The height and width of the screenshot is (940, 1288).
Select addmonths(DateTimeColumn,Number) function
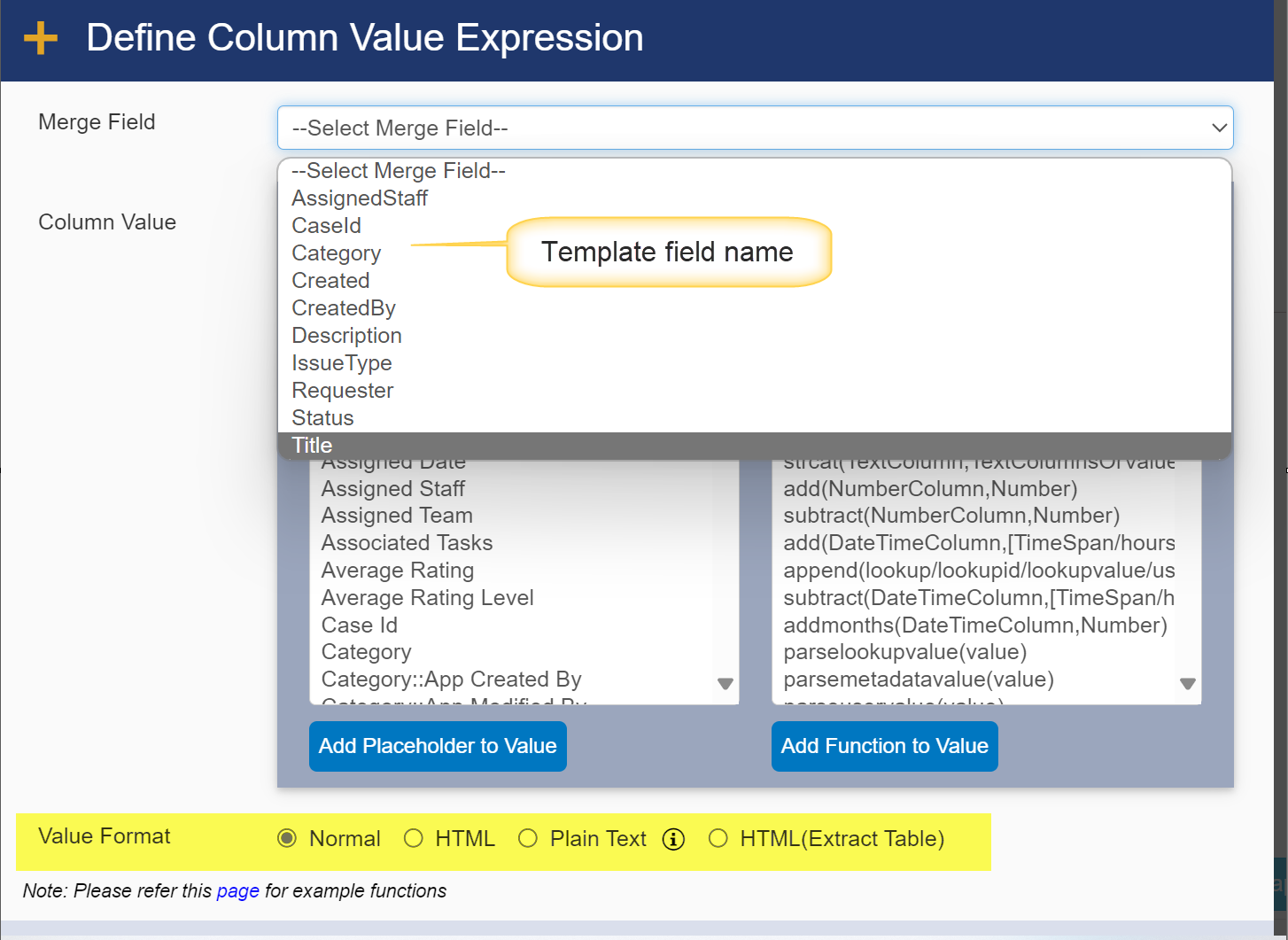pyautogui.click(x=975, y=625)
